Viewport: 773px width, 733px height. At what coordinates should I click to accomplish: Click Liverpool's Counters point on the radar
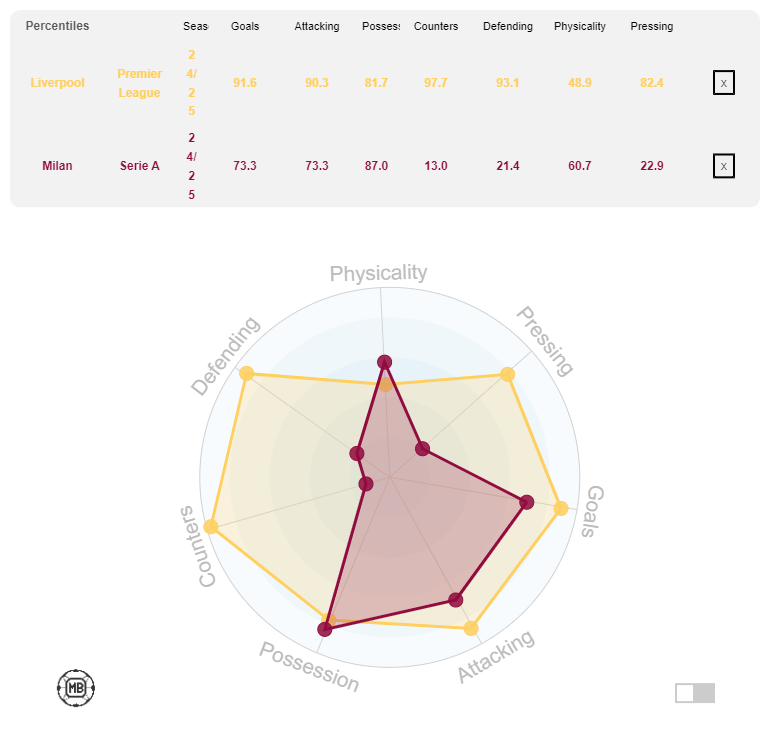(211, 526)
